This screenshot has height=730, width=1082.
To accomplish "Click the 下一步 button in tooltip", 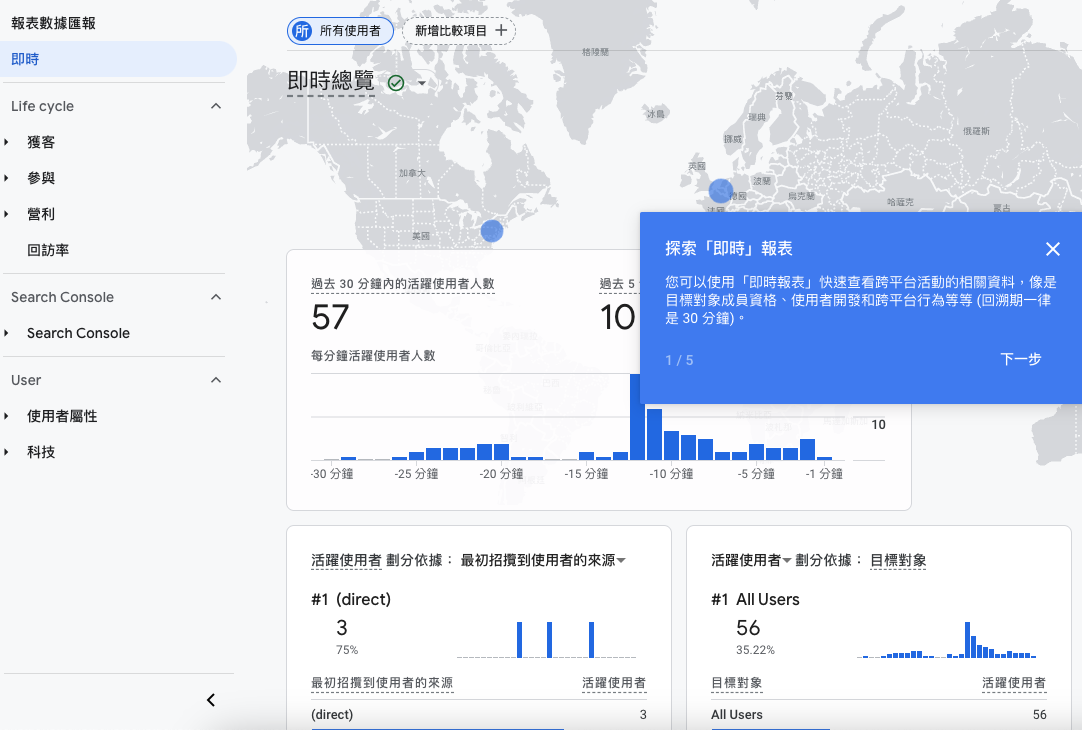I will click(x=1020, y=359).
